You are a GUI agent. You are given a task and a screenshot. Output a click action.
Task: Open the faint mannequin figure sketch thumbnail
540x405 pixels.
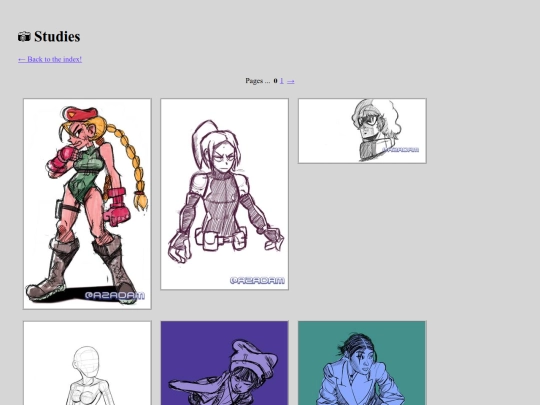[87, 363]
